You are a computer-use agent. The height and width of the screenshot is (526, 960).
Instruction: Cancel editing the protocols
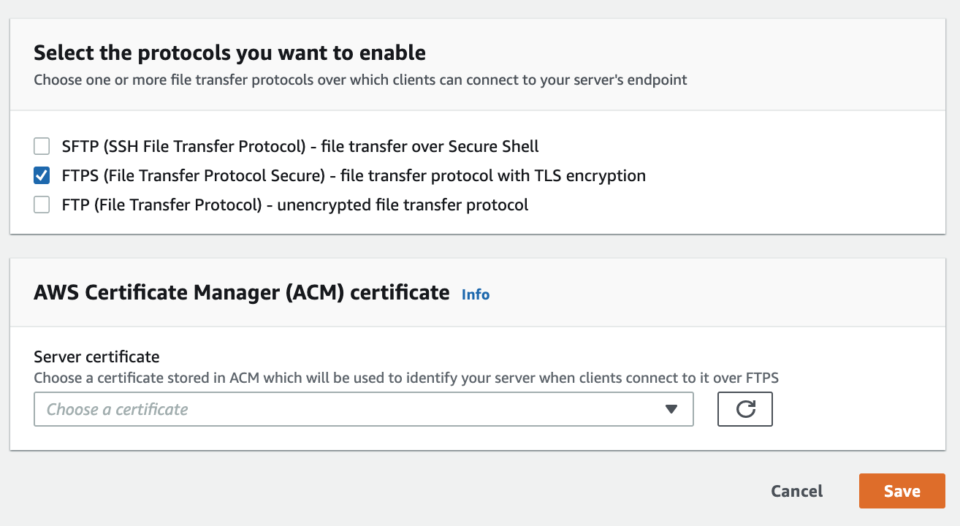tap(797, 491)
